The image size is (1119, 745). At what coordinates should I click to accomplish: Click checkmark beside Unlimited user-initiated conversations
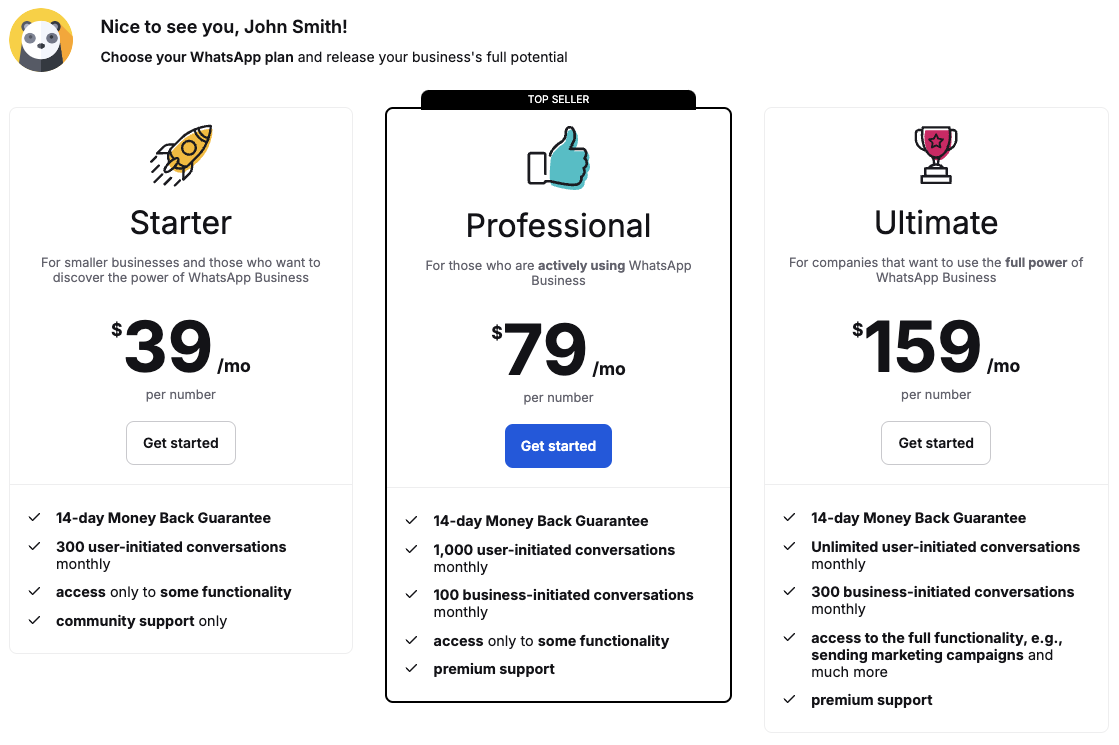click(790, 547)
